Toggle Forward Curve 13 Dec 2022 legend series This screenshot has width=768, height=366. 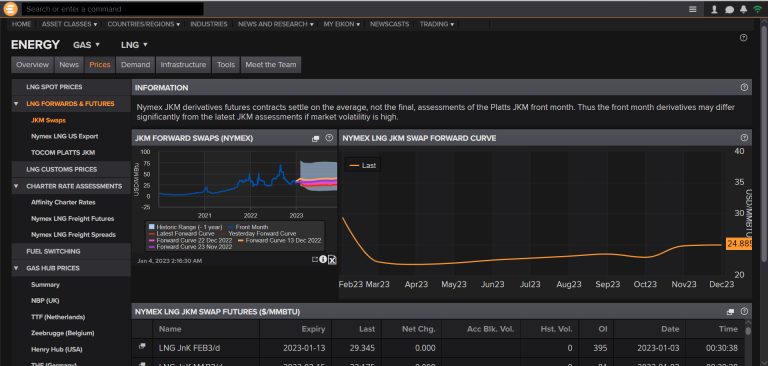click(x=279, y=241)
